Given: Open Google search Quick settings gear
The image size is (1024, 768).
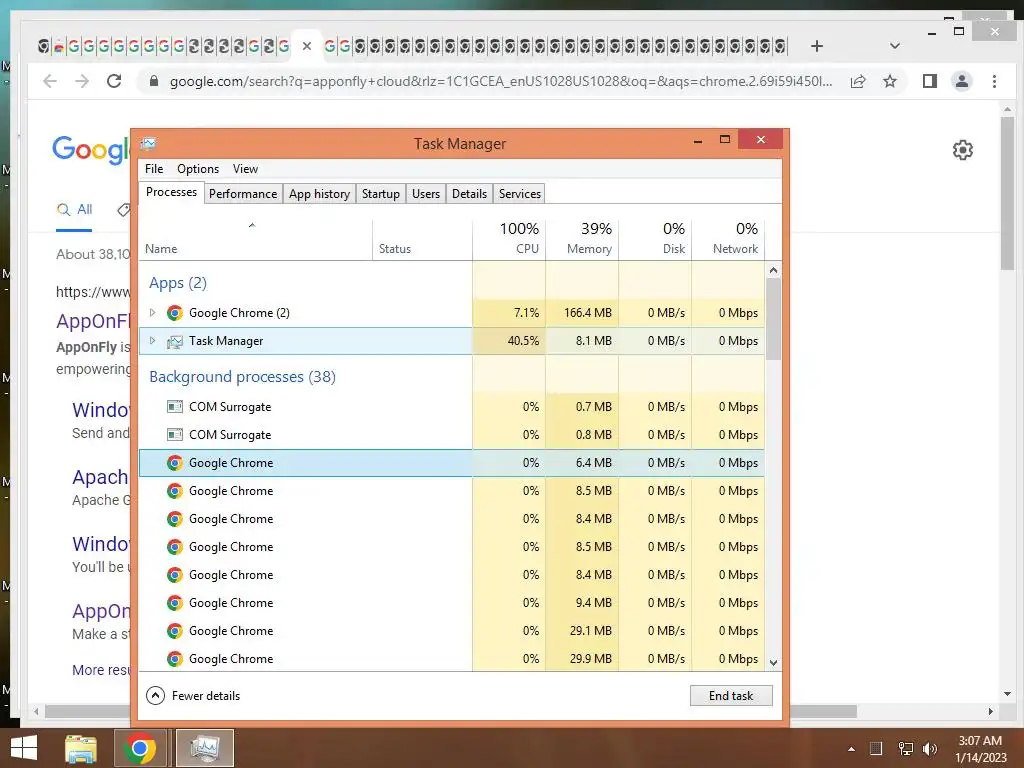Looking at the screenshot, I should tap(963, 150).
